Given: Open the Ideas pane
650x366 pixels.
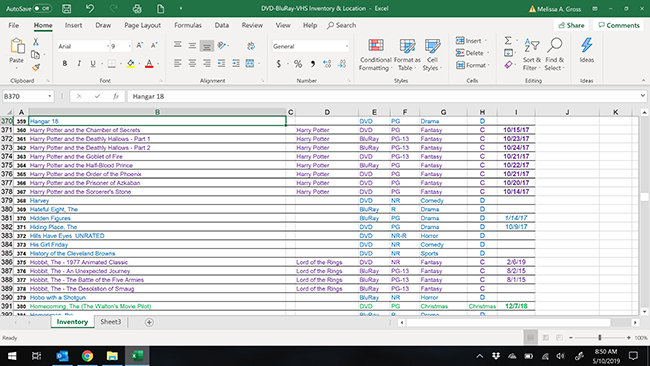Looking at the screenshot, I should tap(587, 51).
